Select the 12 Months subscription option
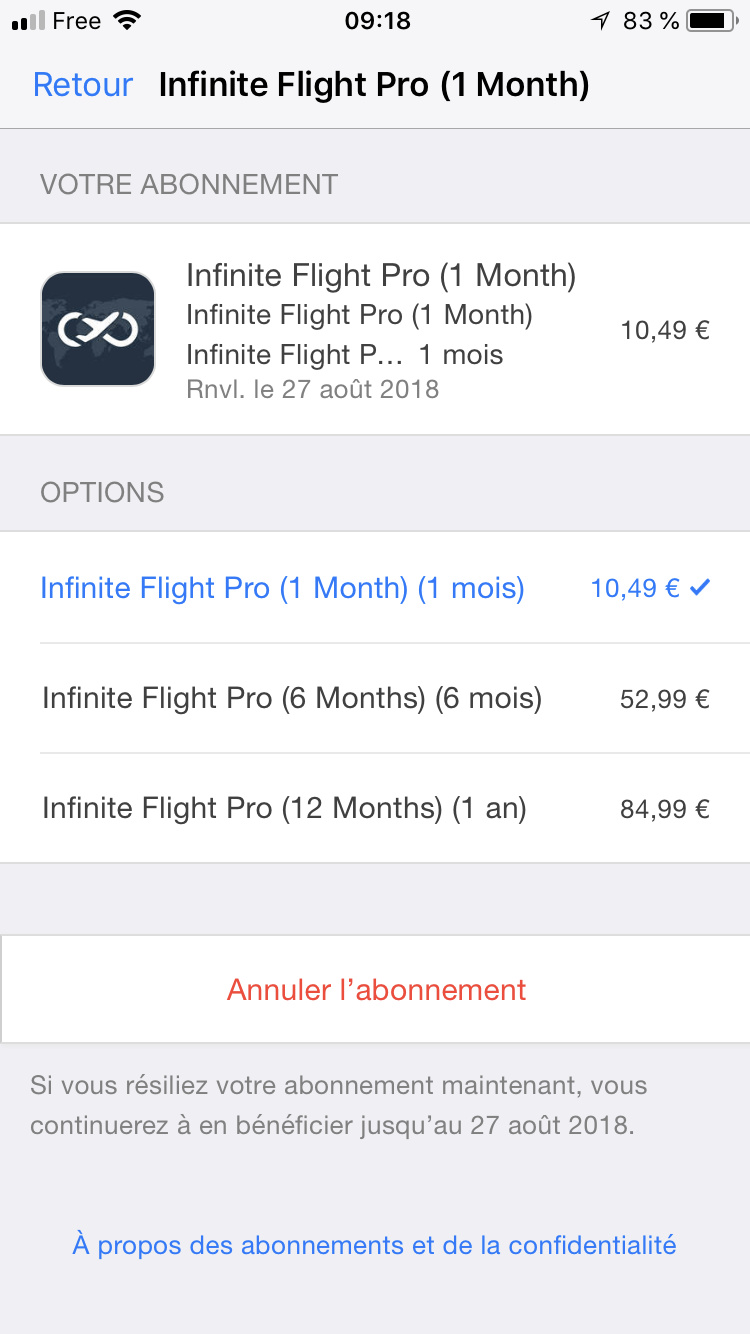The height and width of the screenshot is (1334, 750). pos(284,808)
